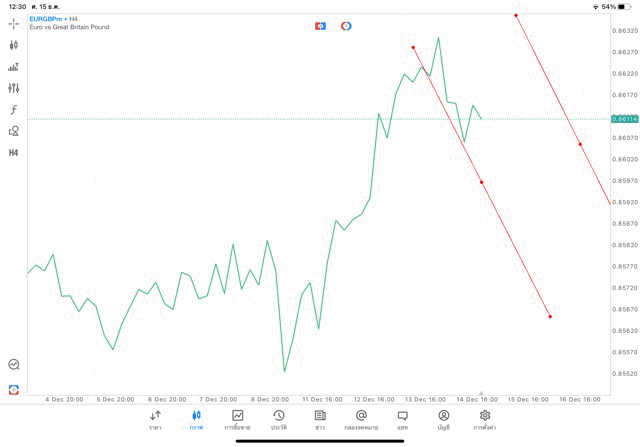
Task: Select the crosshair tool
Action: 14,23
